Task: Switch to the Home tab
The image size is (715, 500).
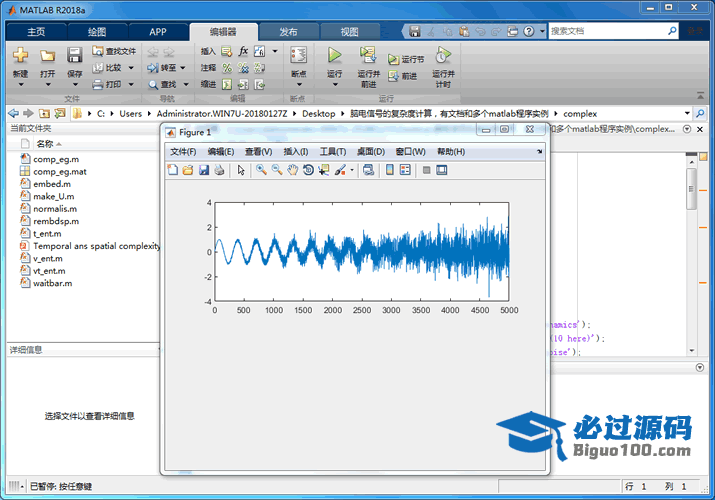Action: coord(36,31)
